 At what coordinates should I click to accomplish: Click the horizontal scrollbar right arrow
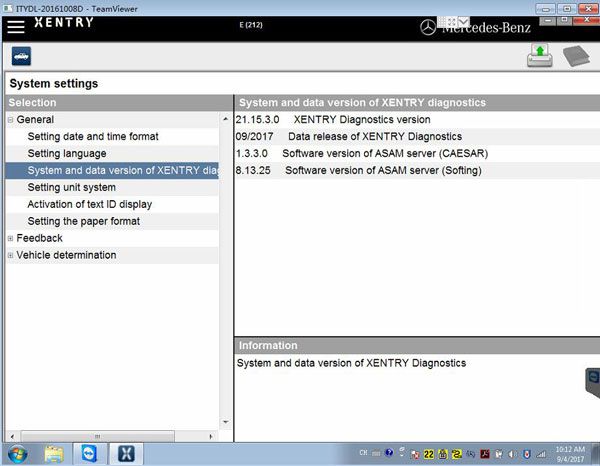(211, 436)
